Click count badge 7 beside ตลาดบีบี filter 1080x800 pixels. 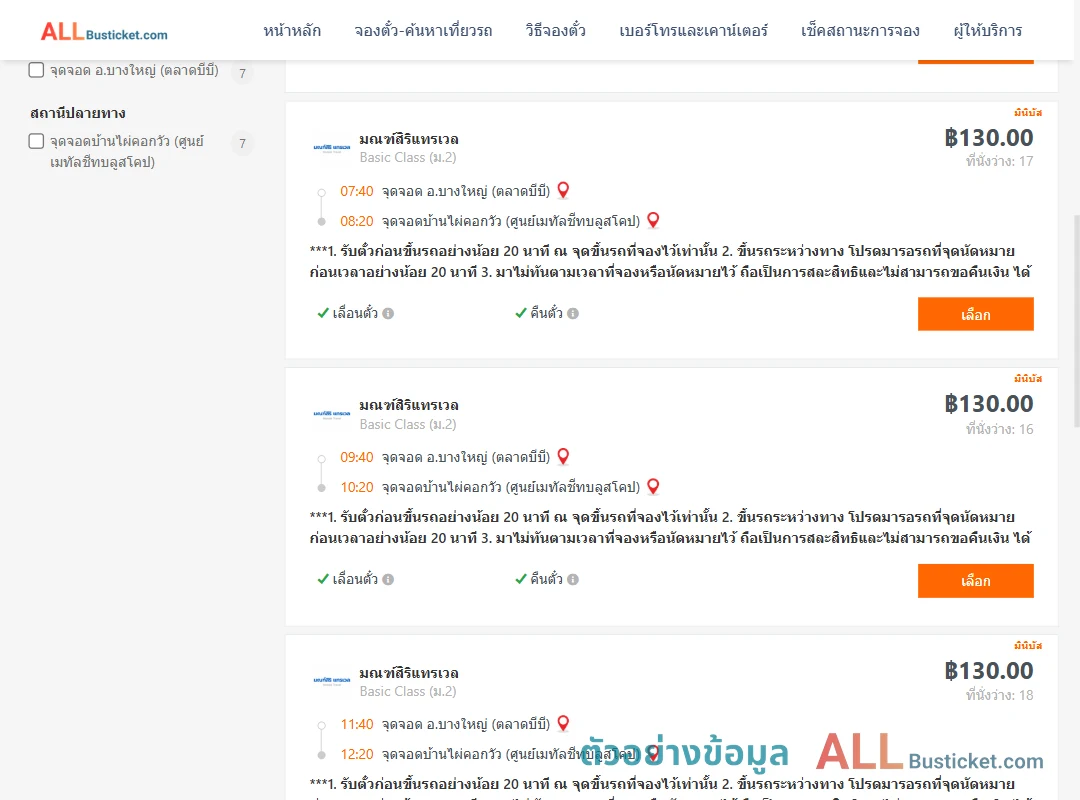242,73
